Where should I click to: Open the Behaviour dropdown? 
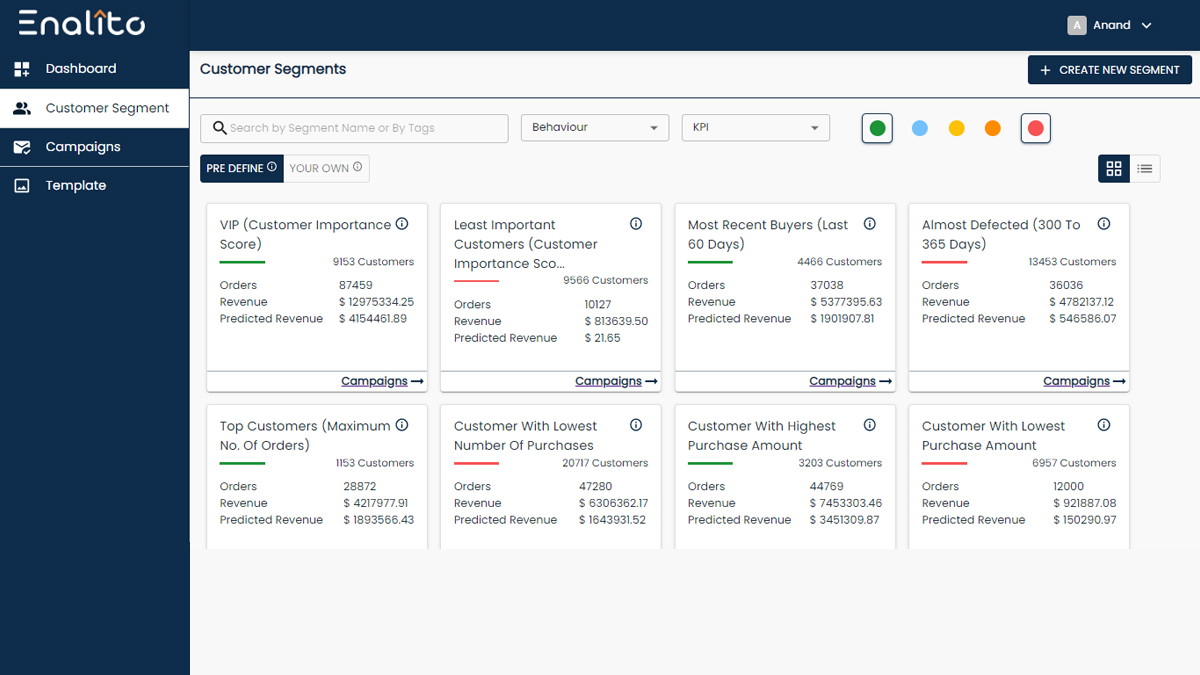(x=595, y=128)
